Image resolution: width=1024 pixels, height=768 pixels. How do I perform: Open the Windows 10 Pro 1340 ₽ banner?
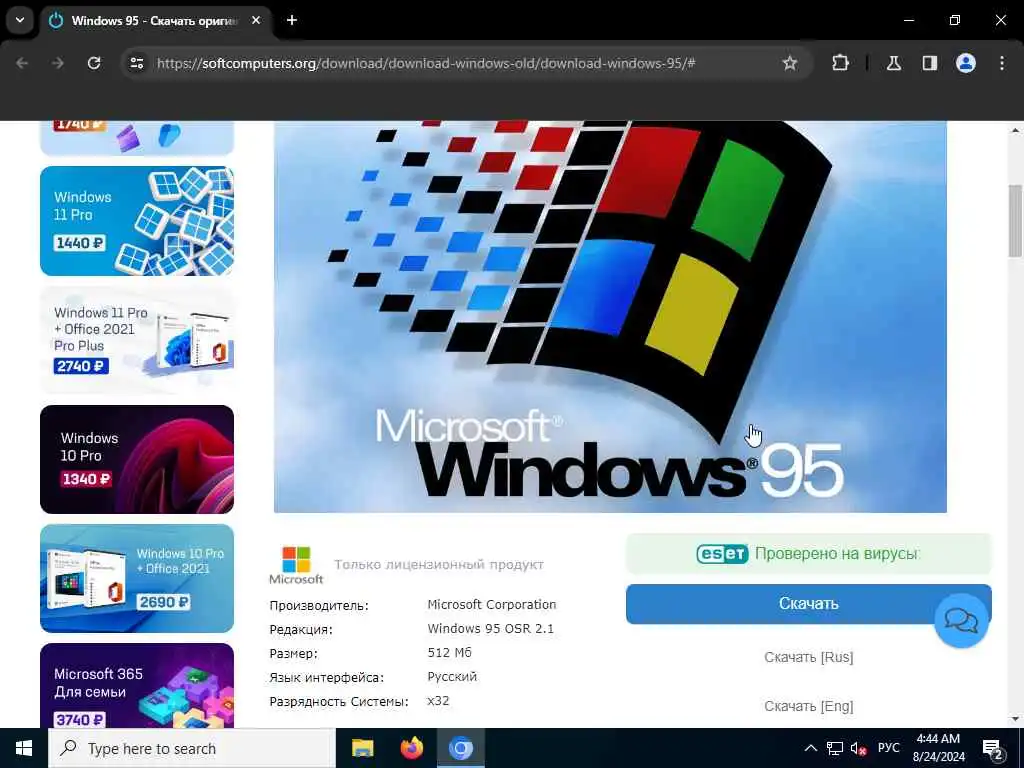tap(137, 459)
